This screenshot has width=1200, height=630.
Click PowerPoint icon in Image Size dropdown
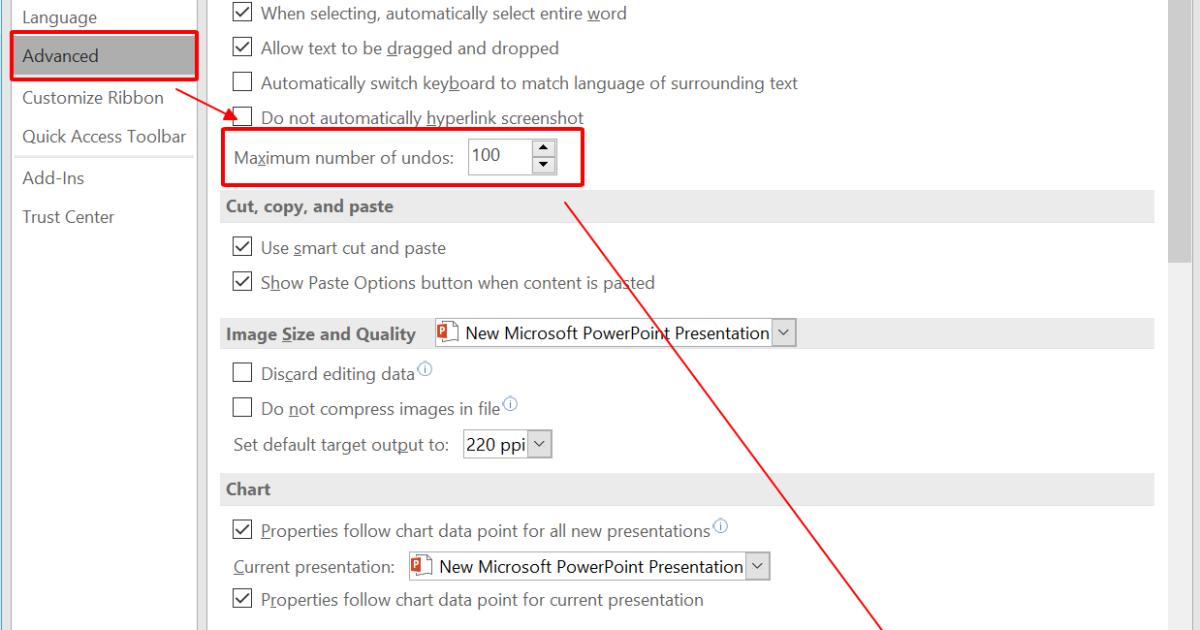click(448, 333)
